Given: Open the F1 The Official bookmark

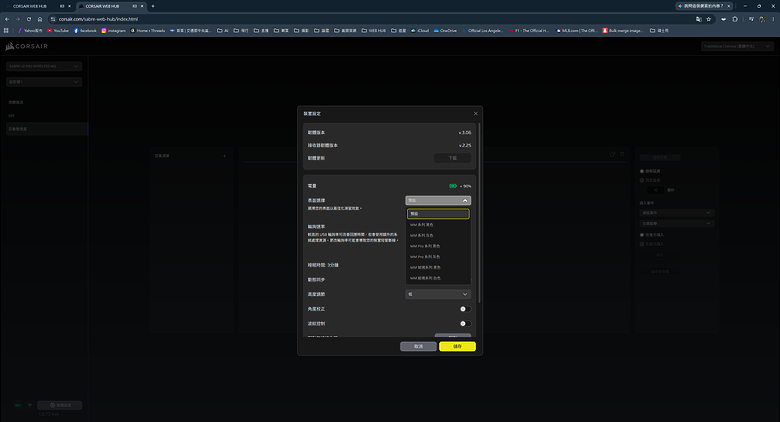Looking at the screenshot, I should point(528,30).
